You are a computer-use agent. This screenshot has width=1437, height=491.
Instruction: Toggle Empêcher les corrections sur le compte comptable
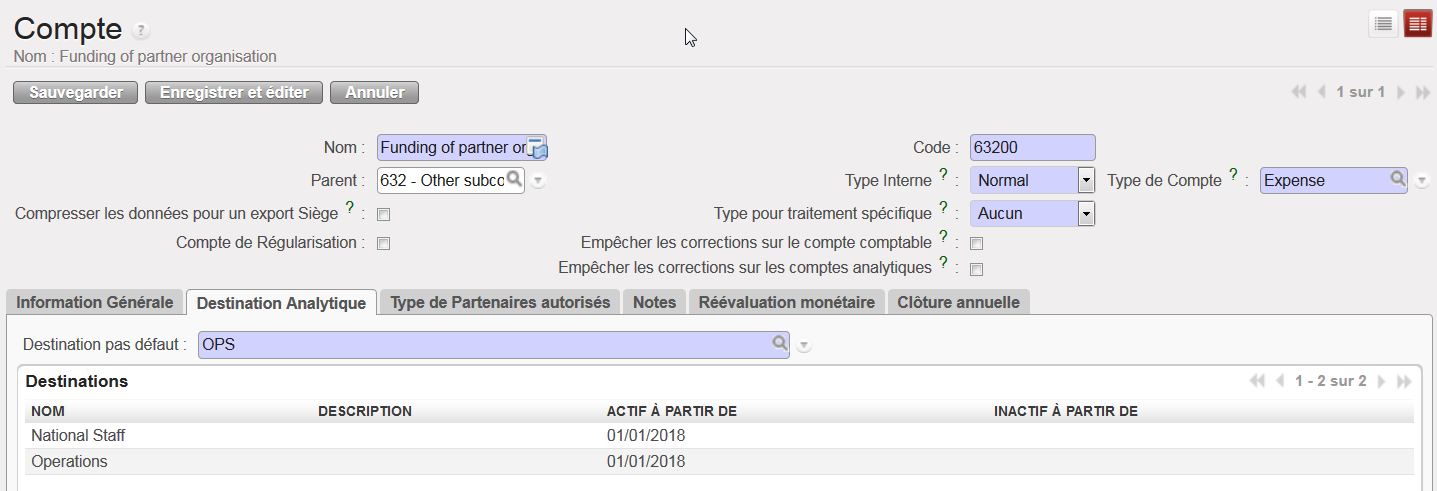[x=977, y=243]
